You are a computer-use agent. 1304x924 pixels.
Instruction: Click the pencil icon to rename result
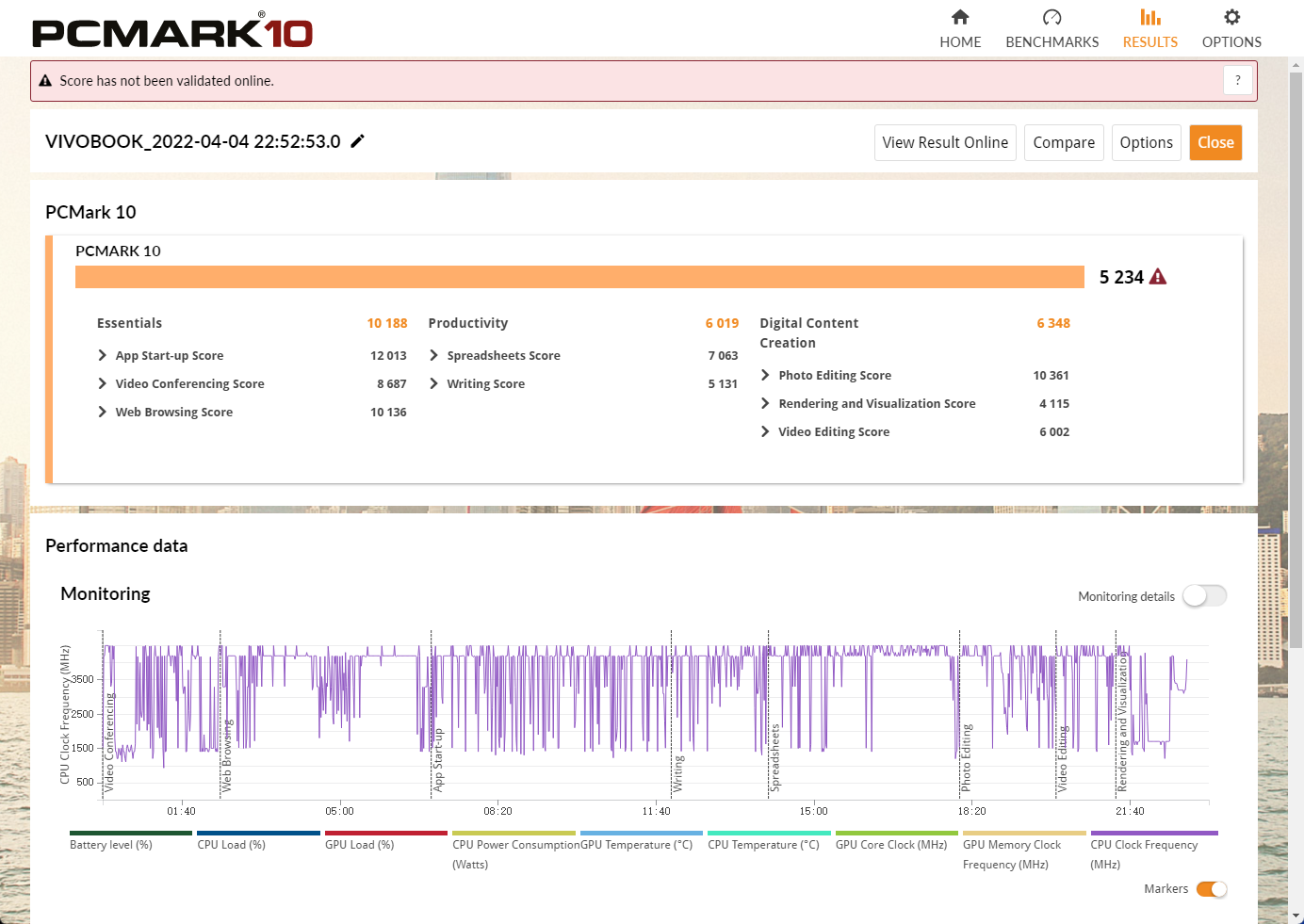[357, 141]
